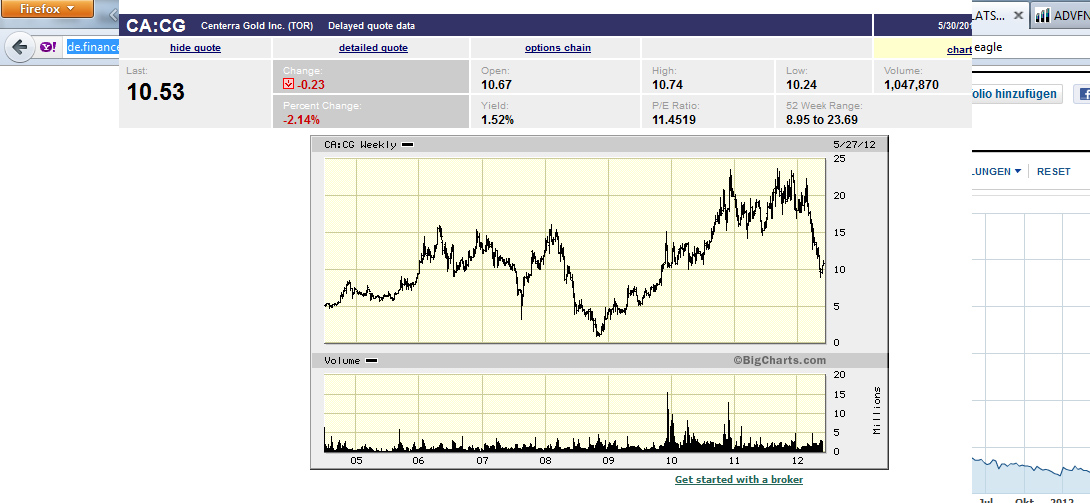Click the 'olio hinzufügen' button
Screen dimensions: 1090x503
(x=1016, y=94)
